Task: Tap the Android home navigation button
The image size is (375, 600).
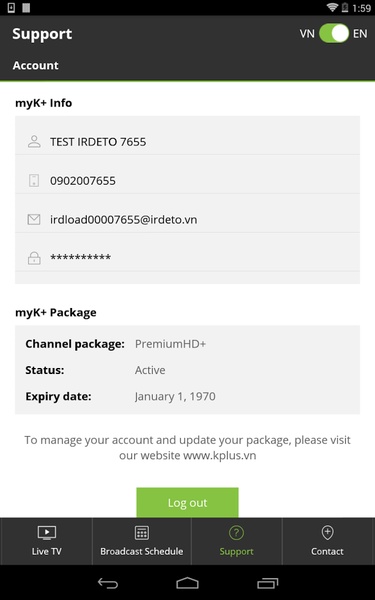Action: (x=187, y=583)
